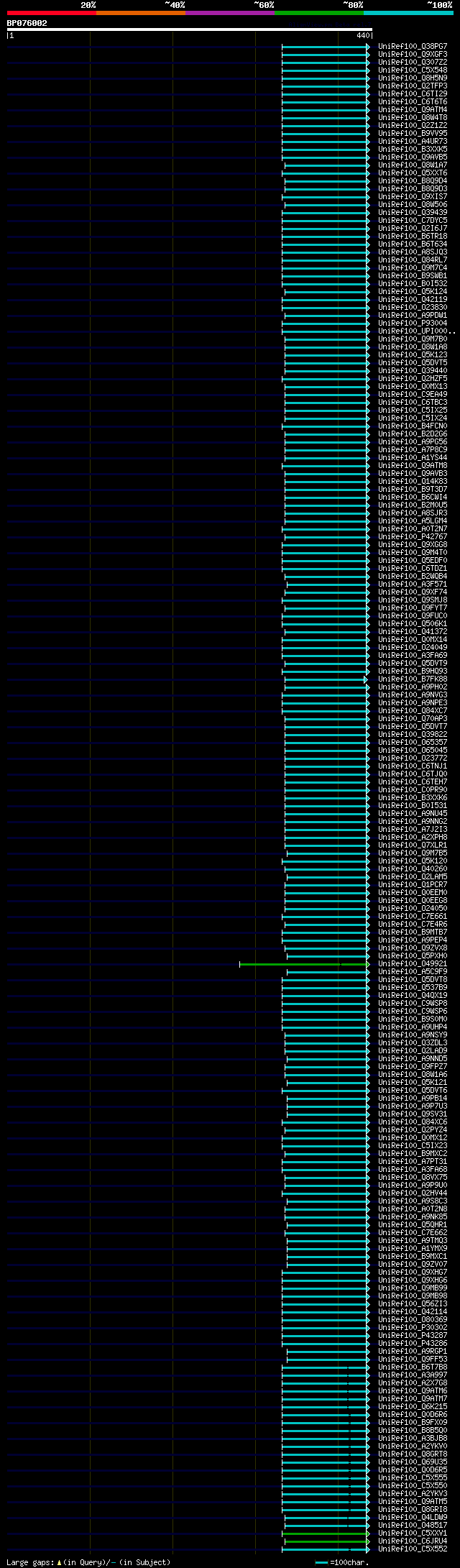Select hit label UniRef100_Q537B9
Viewport: 460px width, 1568px height.
point(413,988)
